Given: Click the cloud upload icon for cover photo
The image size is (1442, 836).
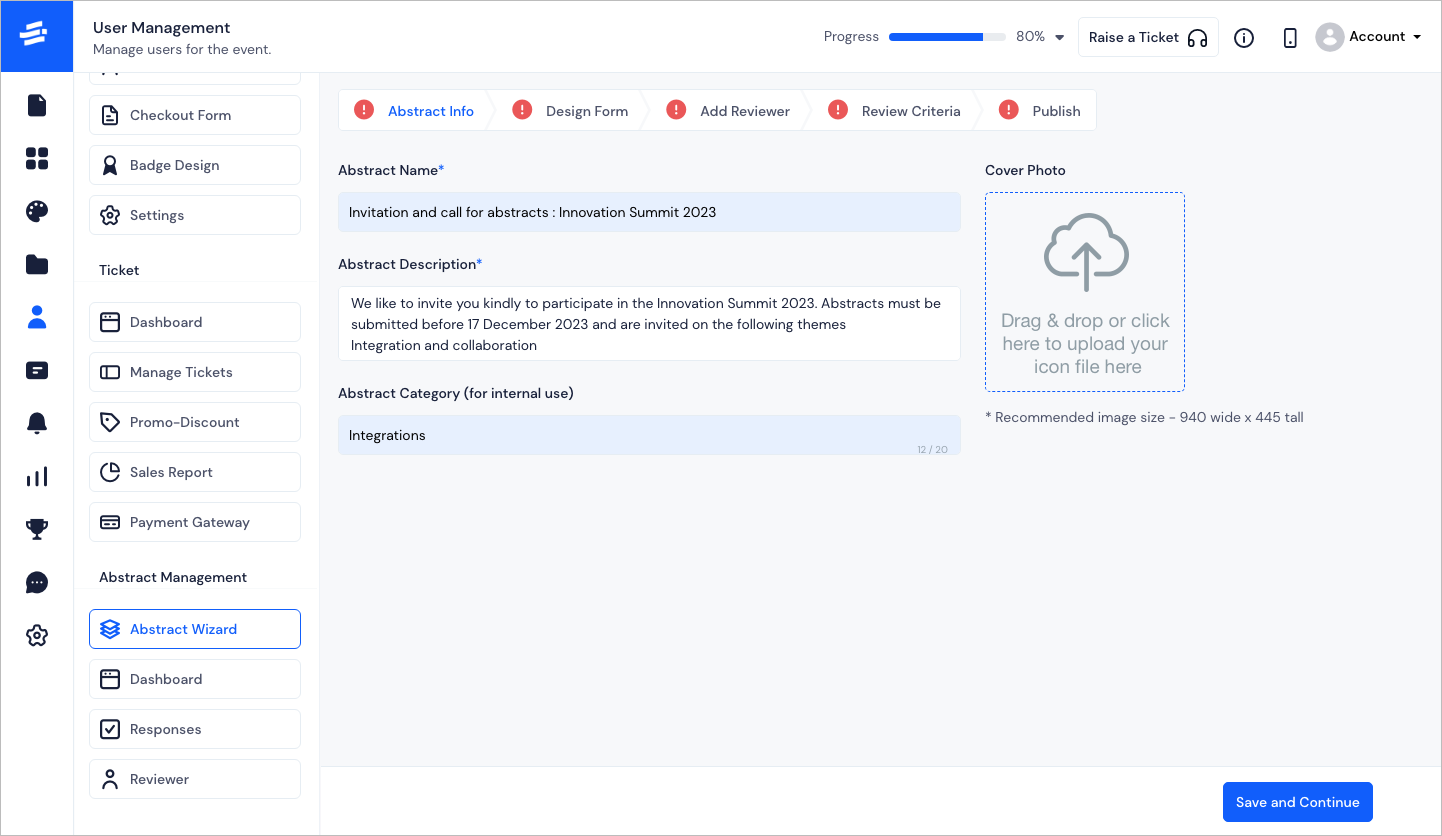Looking at the screenshot, I should click(x=1086, y=252).
